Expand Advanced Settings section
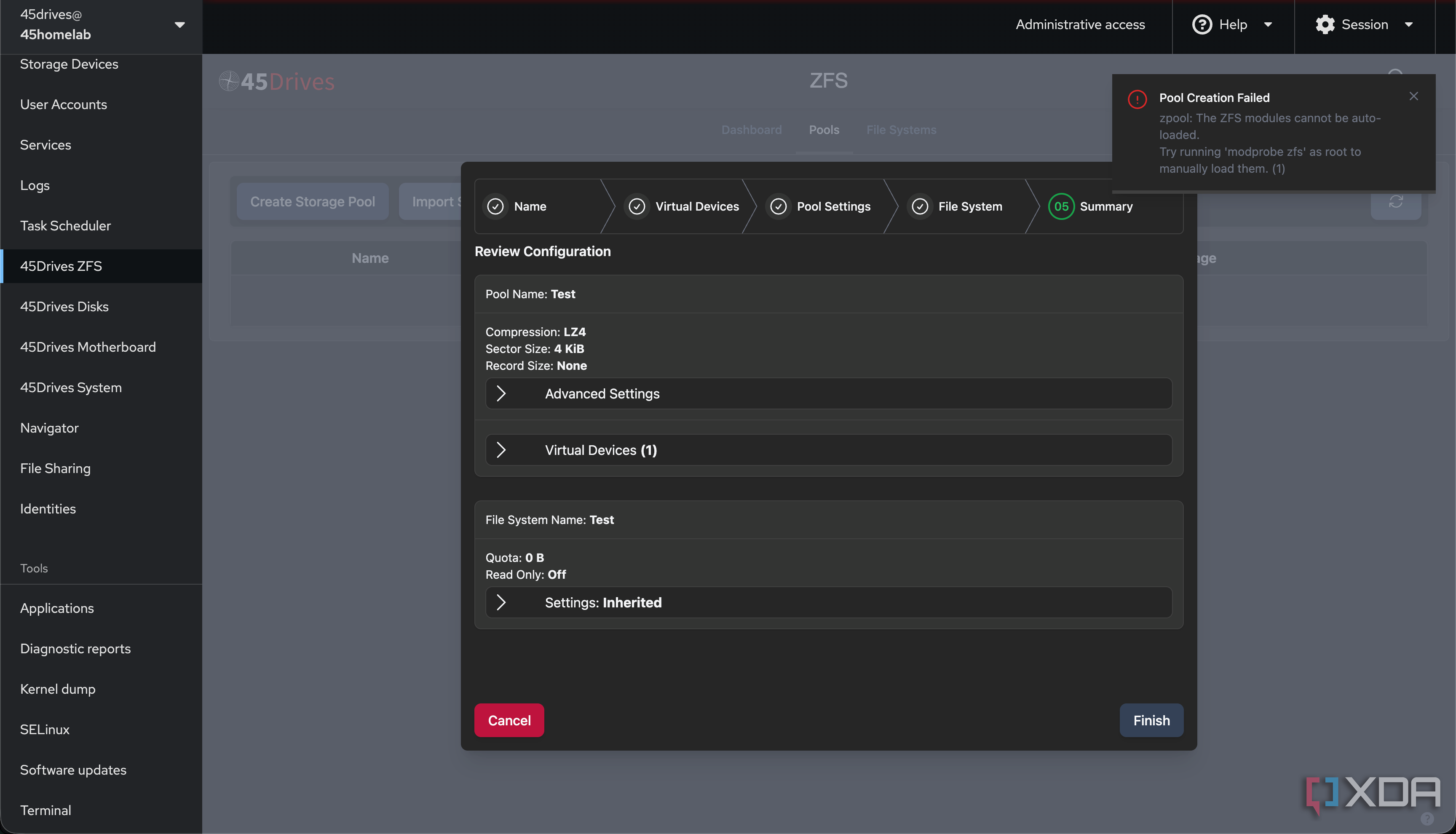The height and width of the screenshot is (834, 1456). coord(829,393)
